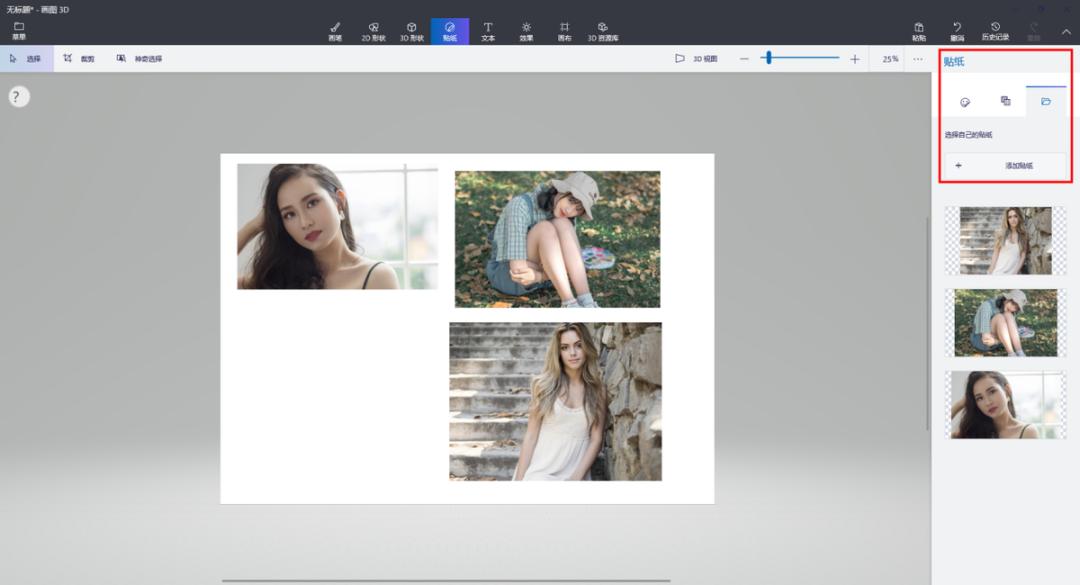Click the zoom slider handle
Image resolution: width=1080 pixels, height=585 pixels.
768,59
